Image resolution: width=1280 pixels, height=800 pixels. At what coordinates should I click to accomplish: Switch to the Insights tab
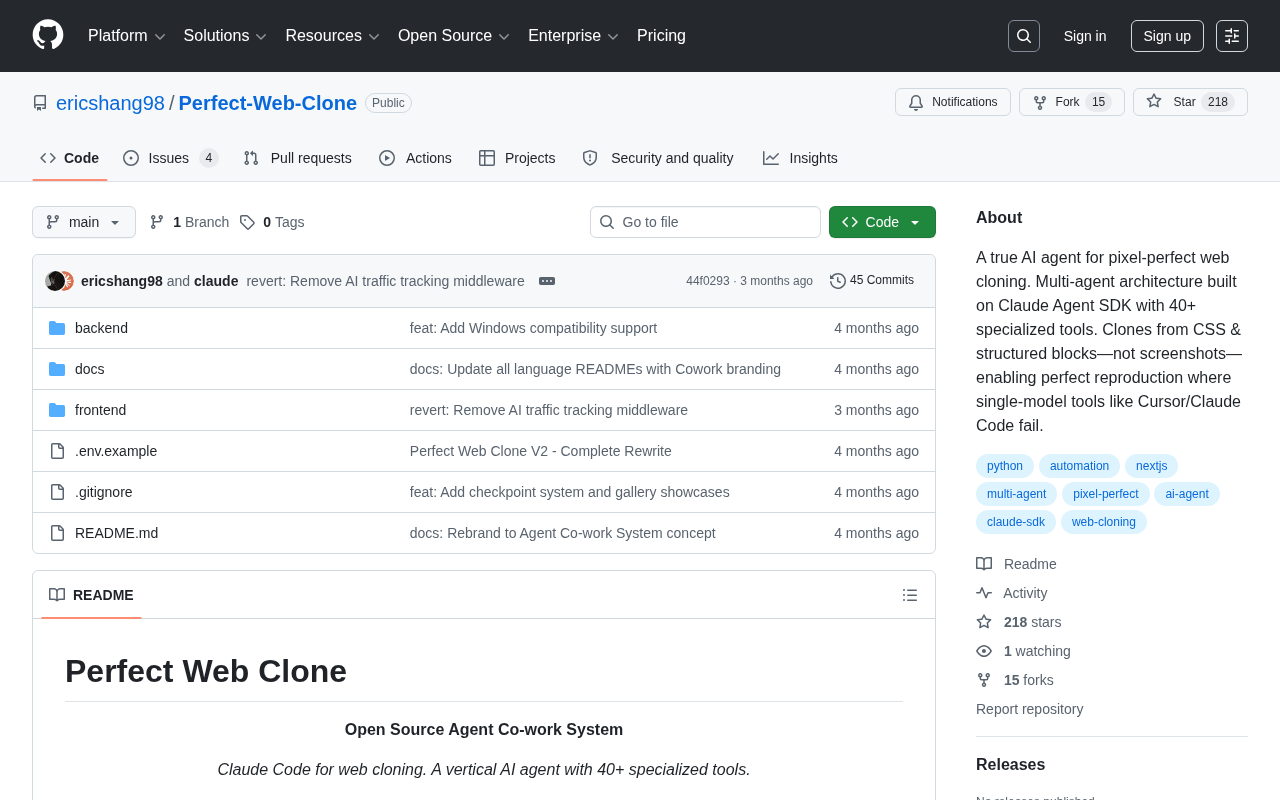(x=800, y=158)
